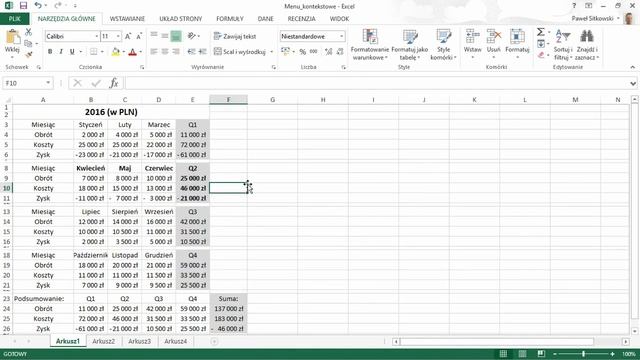The height and width of the screenshot is (360, 640).
Task: Click the Decrease Indent icon
Action: (191, 52)
